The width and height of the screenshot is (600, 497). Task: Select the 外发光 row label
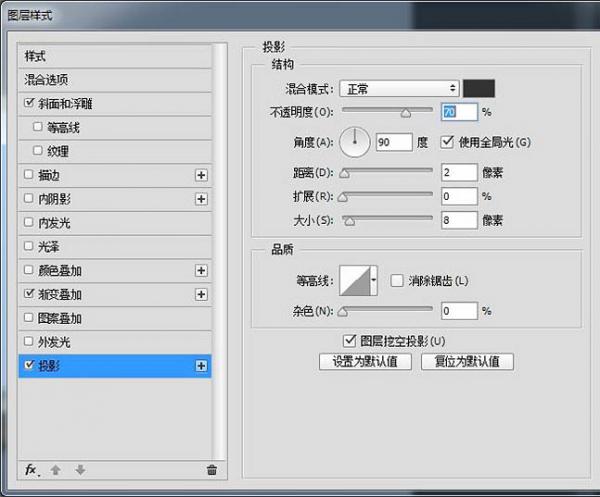tap(54, 342)
